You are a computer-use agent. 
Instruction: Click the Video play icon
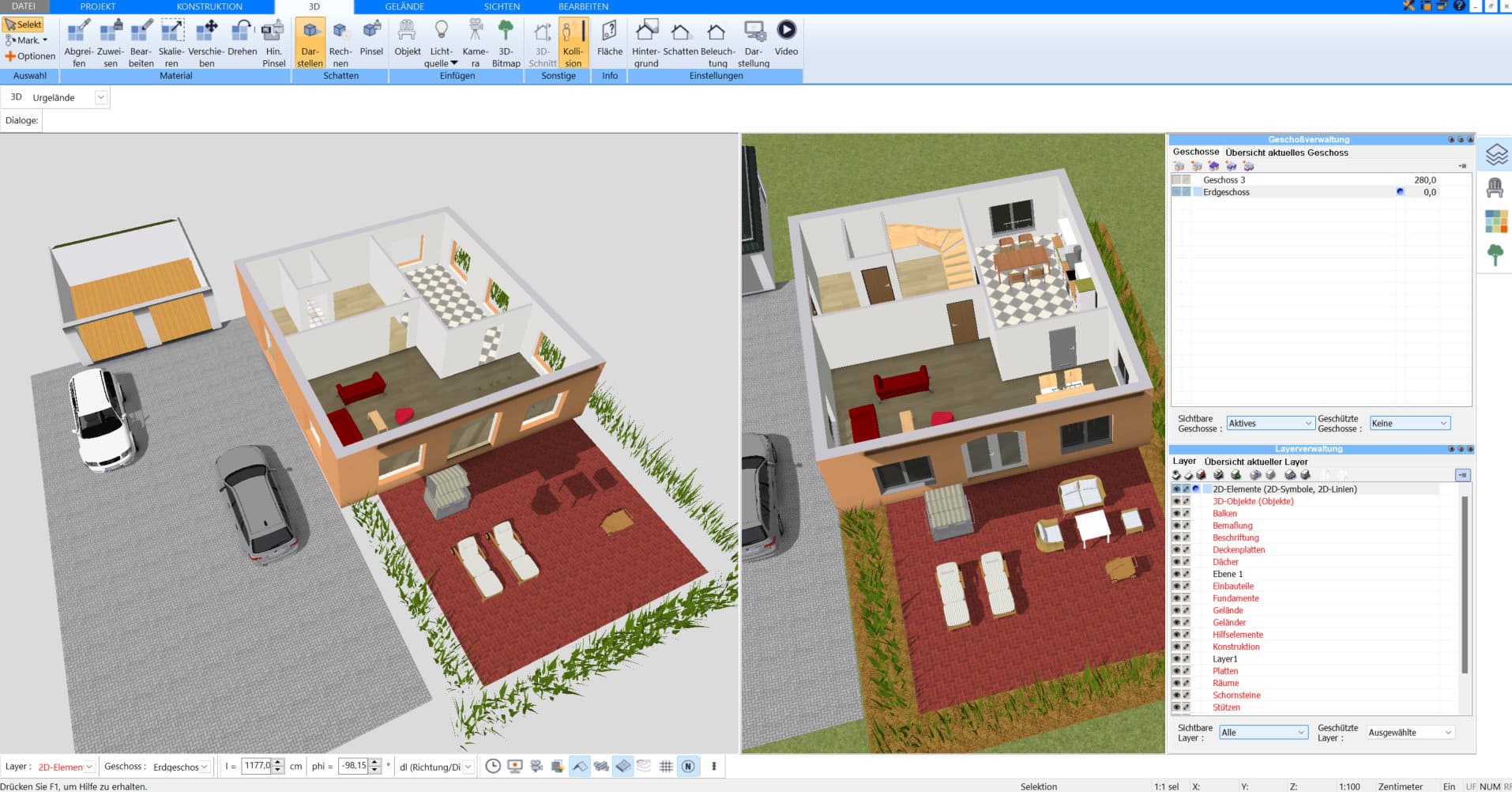pyautogui.click(x=786, y=30)
